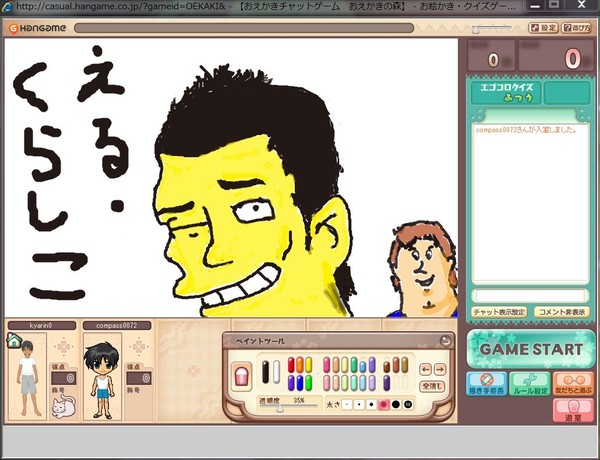Click the エゴコロクイズ ふつう mode tab
This screenshot has width=600, height=460.
coord(506,92)
